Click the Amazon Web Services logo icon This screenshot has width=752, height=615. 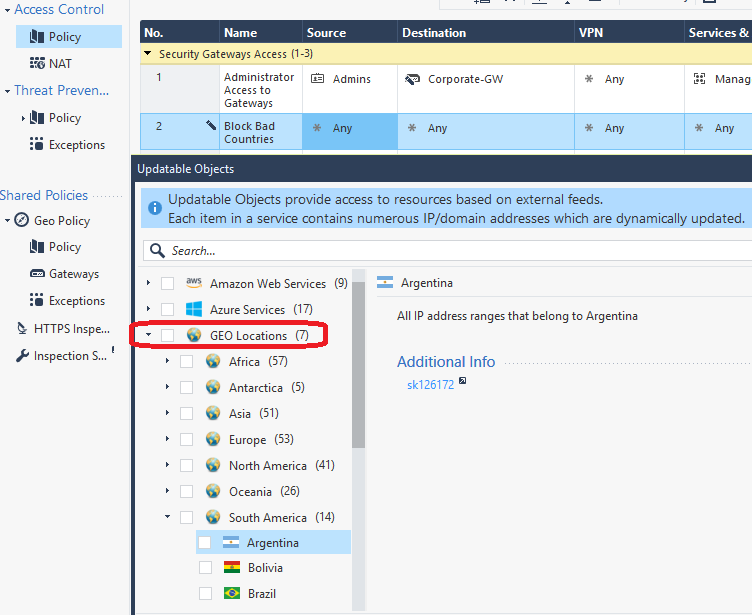click(194, 283)
